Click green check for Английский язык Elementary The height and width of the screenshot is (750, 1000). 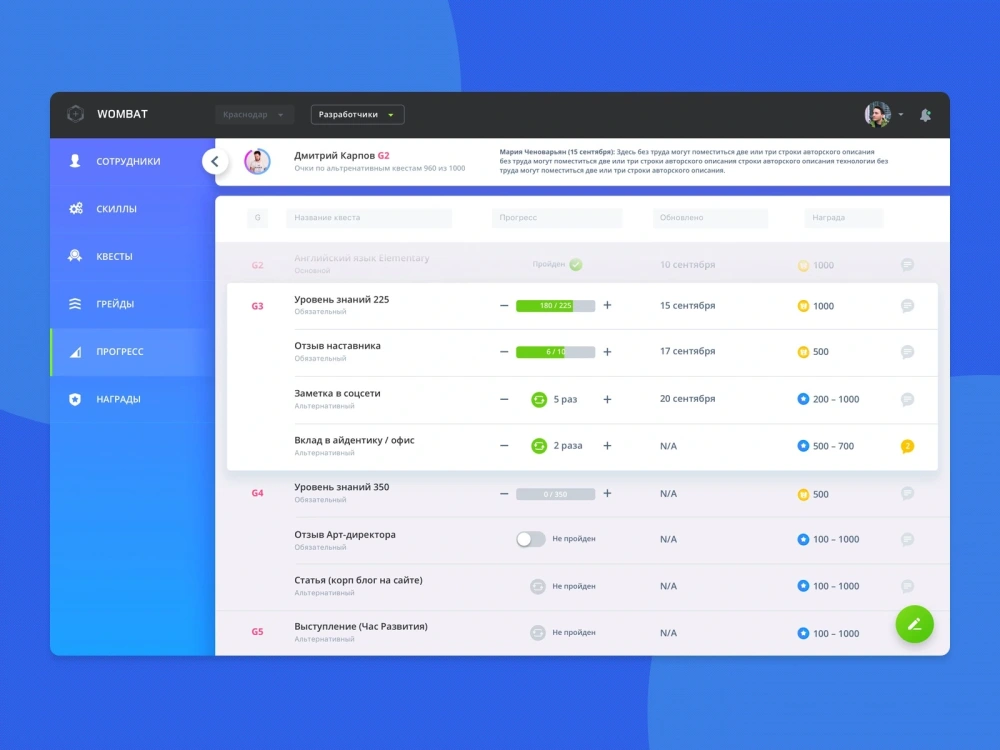(576, 265)
